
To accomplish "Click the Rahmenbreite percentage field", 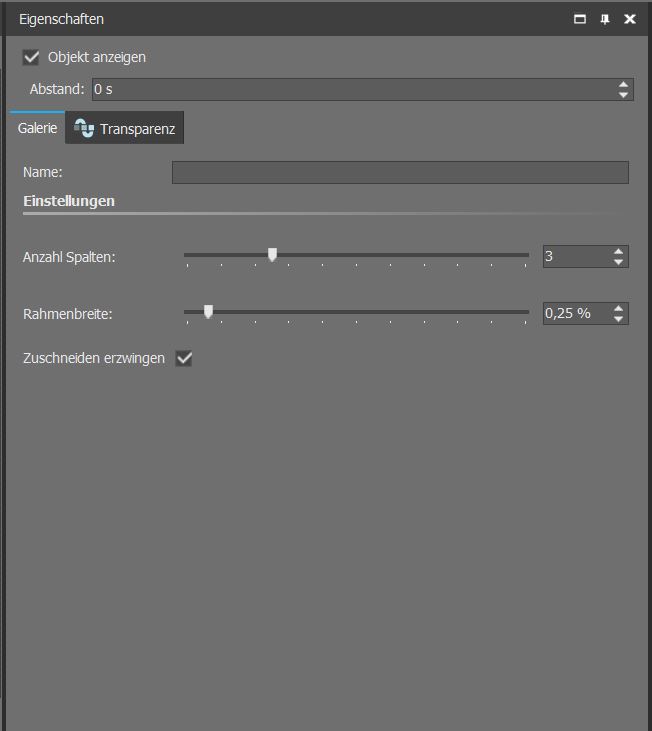I will tap(575, 314).
